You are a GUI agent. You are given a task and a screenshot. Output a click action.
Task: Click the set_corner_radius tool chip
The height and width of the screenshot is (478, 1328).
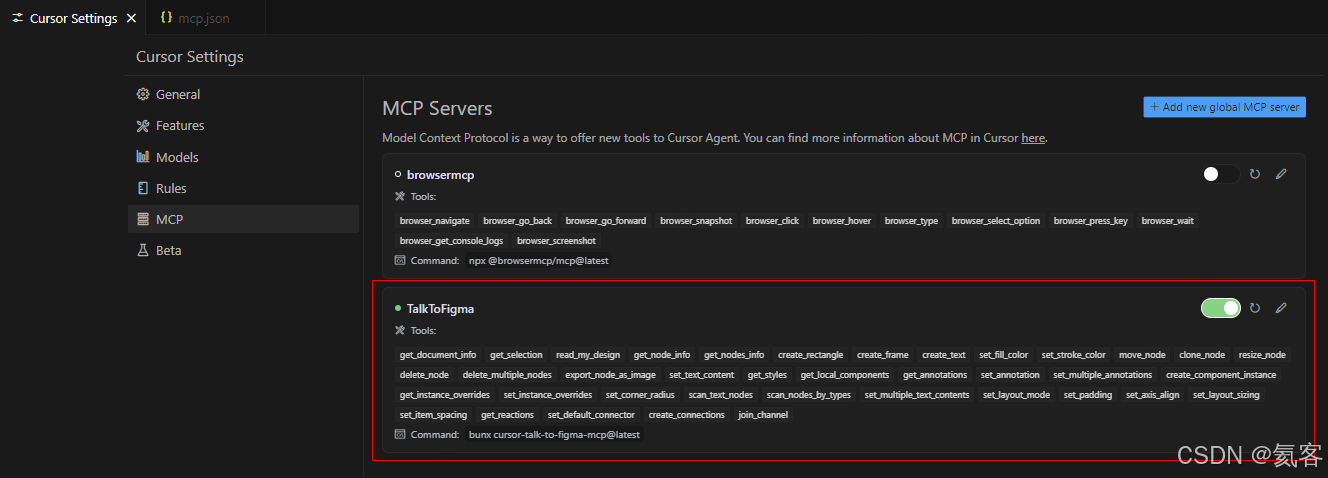640,395
